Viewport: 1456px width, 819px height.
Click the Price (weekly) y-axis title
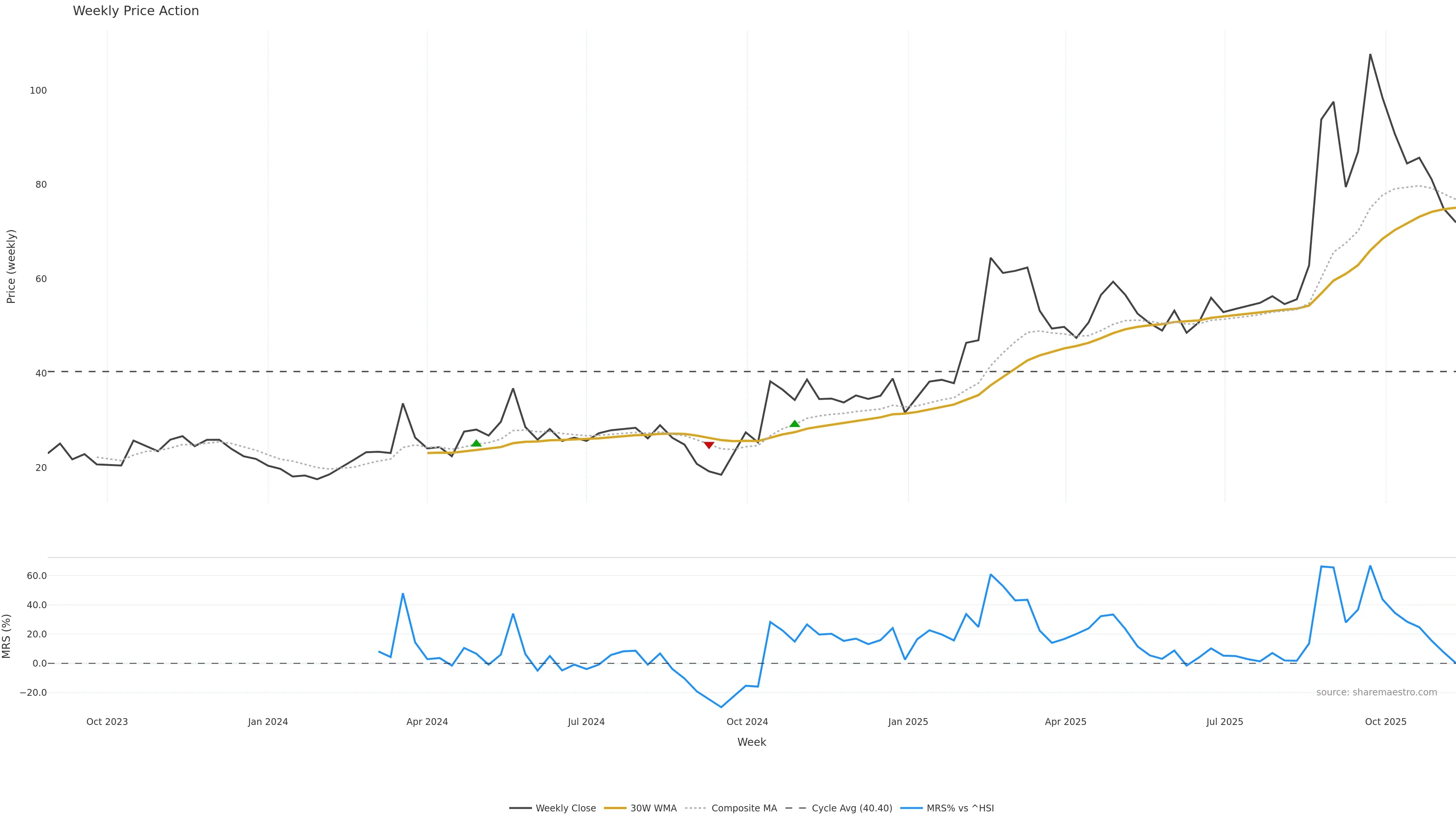(x=11, y=266)
